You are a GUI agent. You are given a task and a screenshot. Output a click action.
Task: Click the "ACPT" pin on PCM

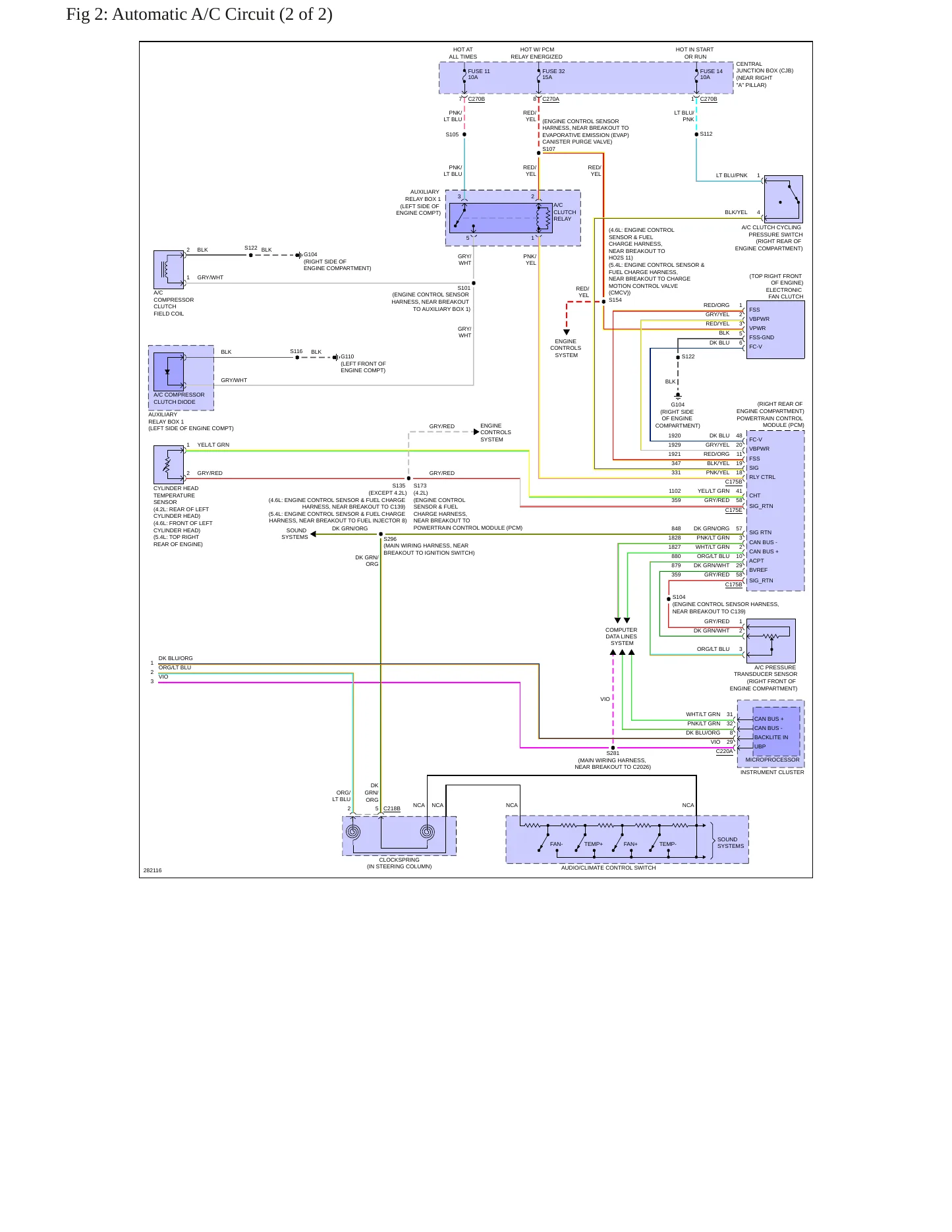coord(756,561)
